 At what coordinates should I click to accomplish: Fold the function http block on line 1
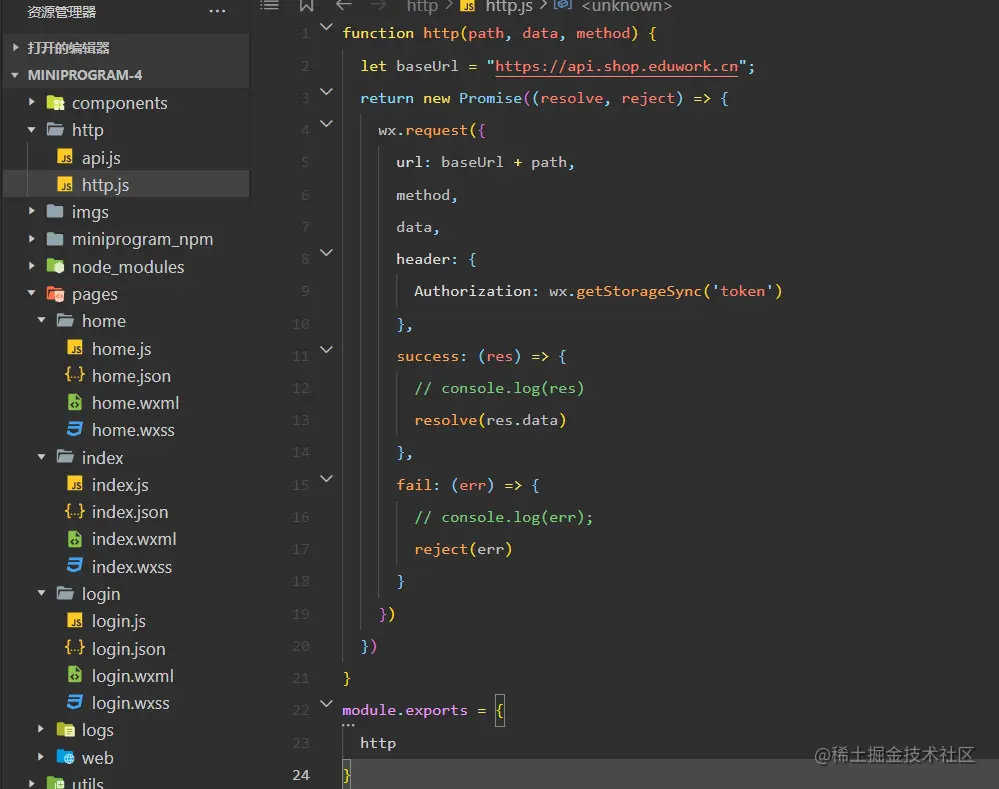point(326,27)
